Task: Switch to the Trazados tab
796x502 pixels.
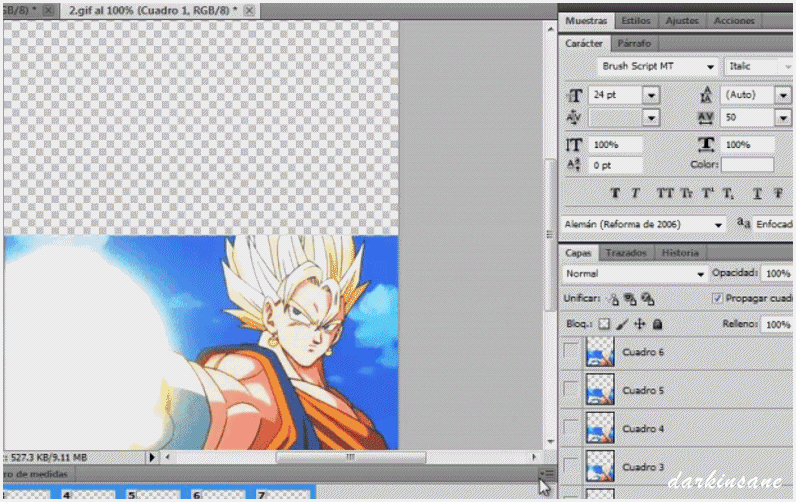Action: coord(625,253)
